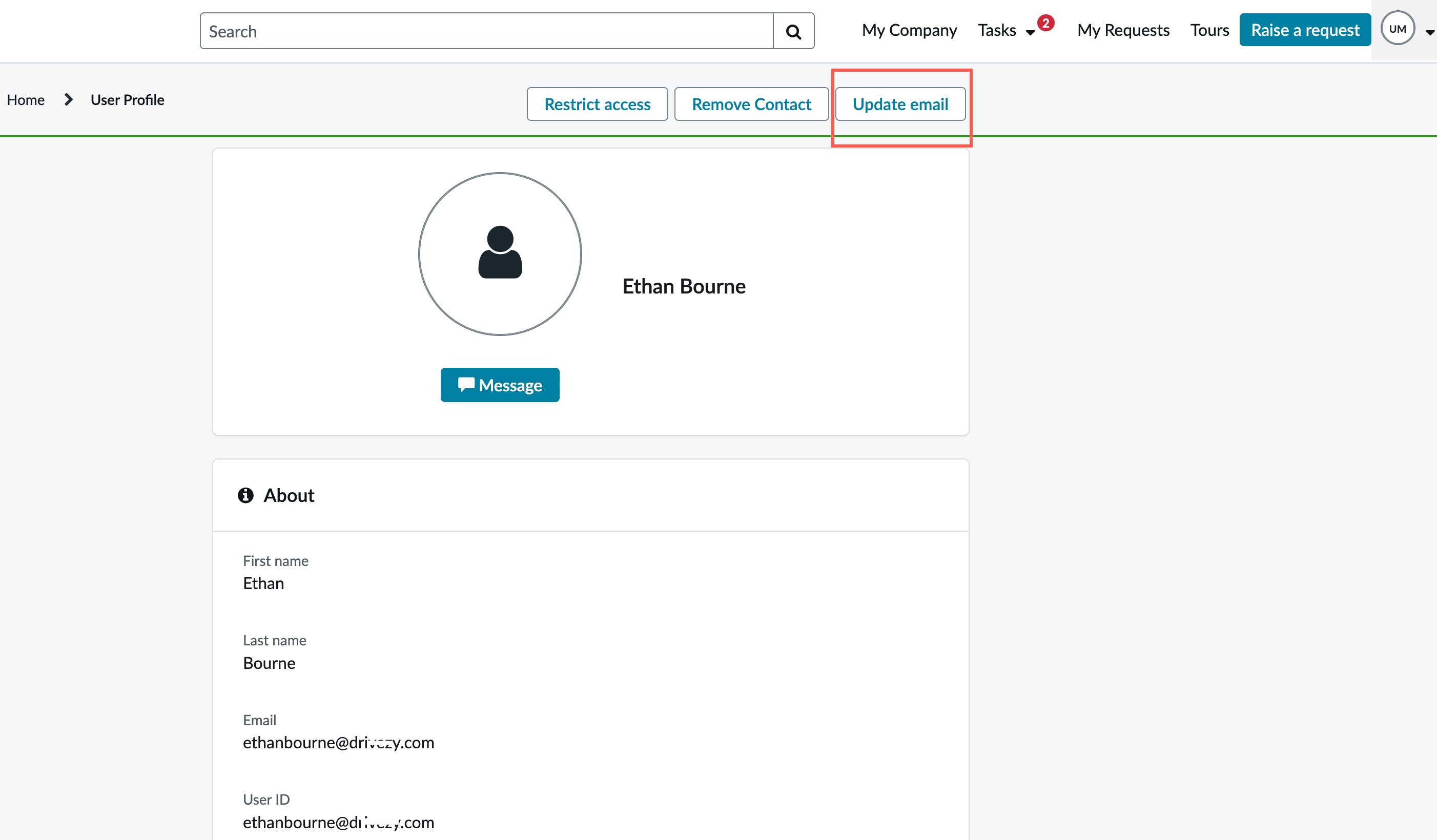Click inside the Search input field
This screenshot has height=840, width=1437.
(486, 31)
